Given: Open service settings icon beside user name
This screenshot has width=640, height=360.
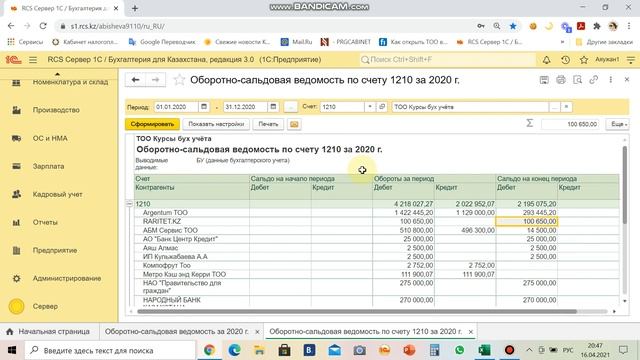Looking at the screenshot, I should 631,60.
